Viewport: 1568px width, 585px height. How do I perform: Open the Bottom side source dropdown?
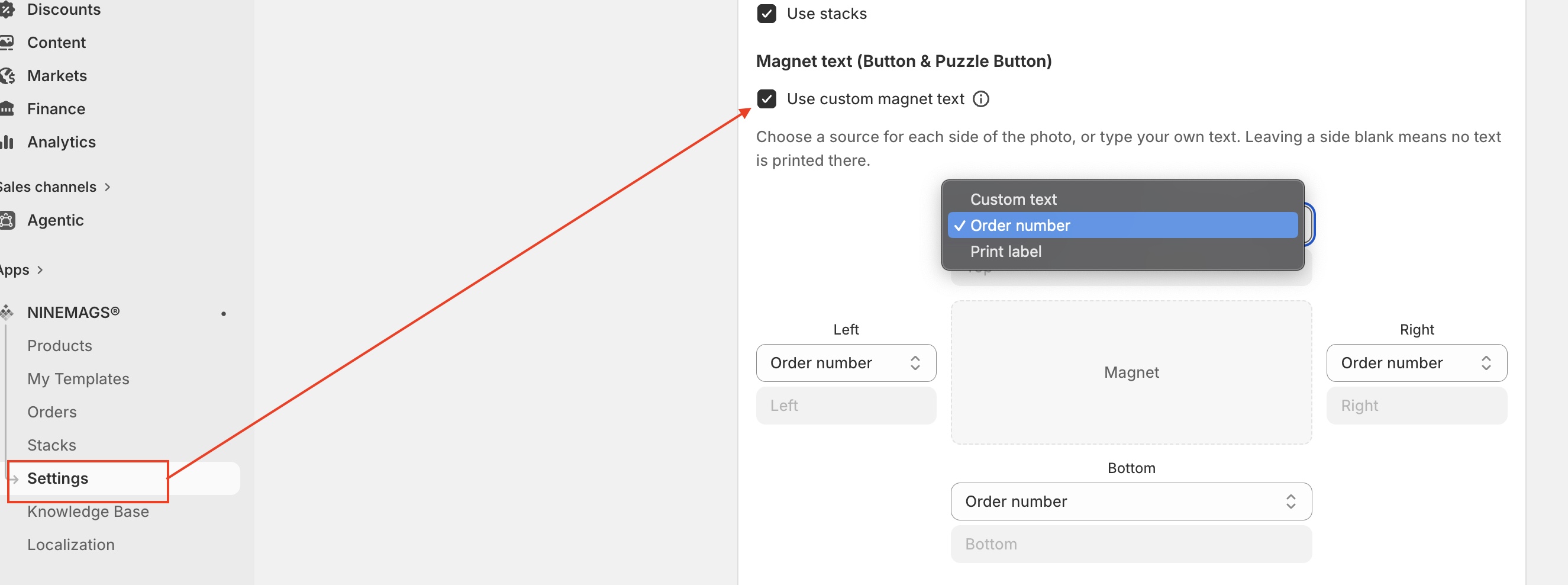point(1131,502)
